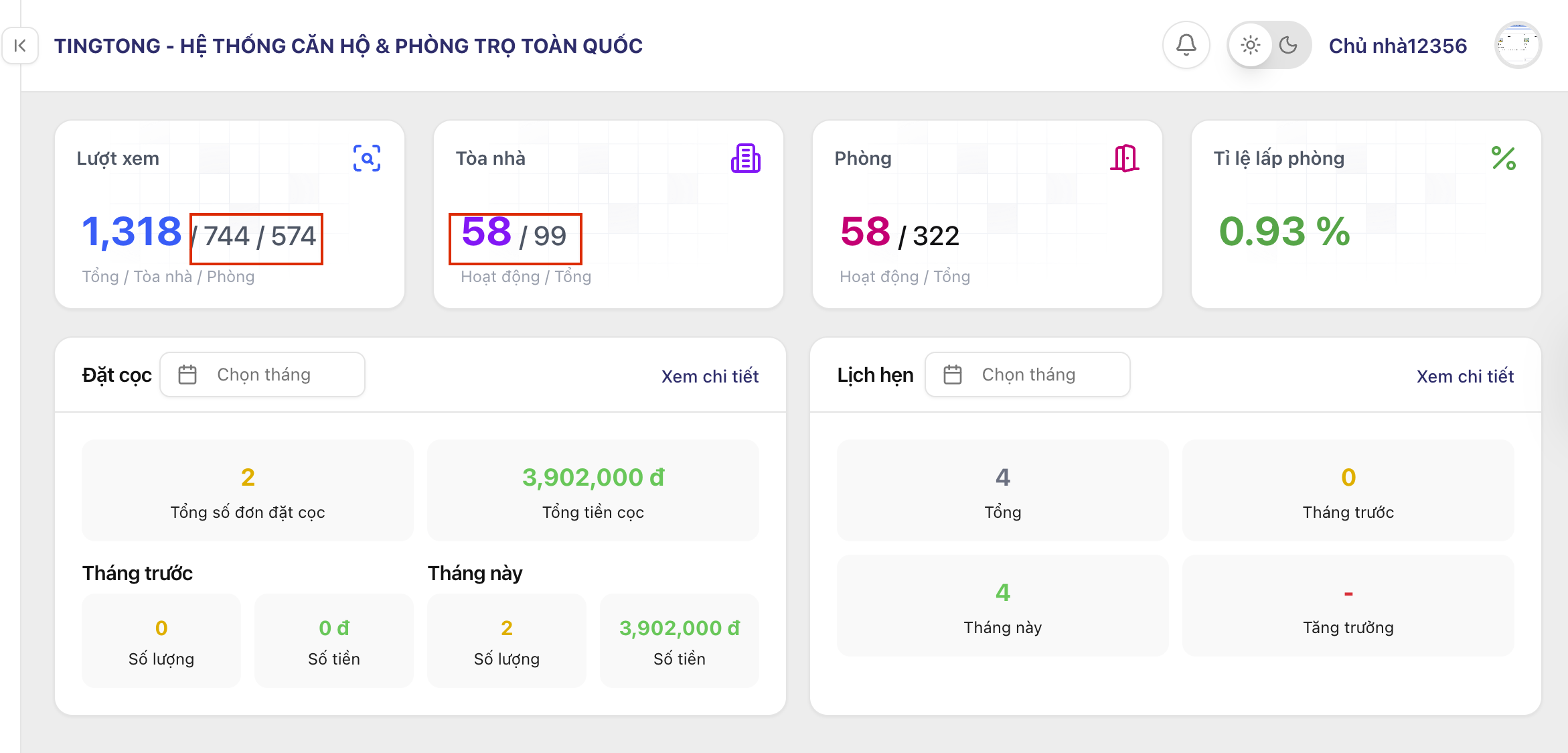Image resolution: width=1568 pixels, height=753 pixels.
Task: Collapse the sidebar with arrow button
Action: 20,46
